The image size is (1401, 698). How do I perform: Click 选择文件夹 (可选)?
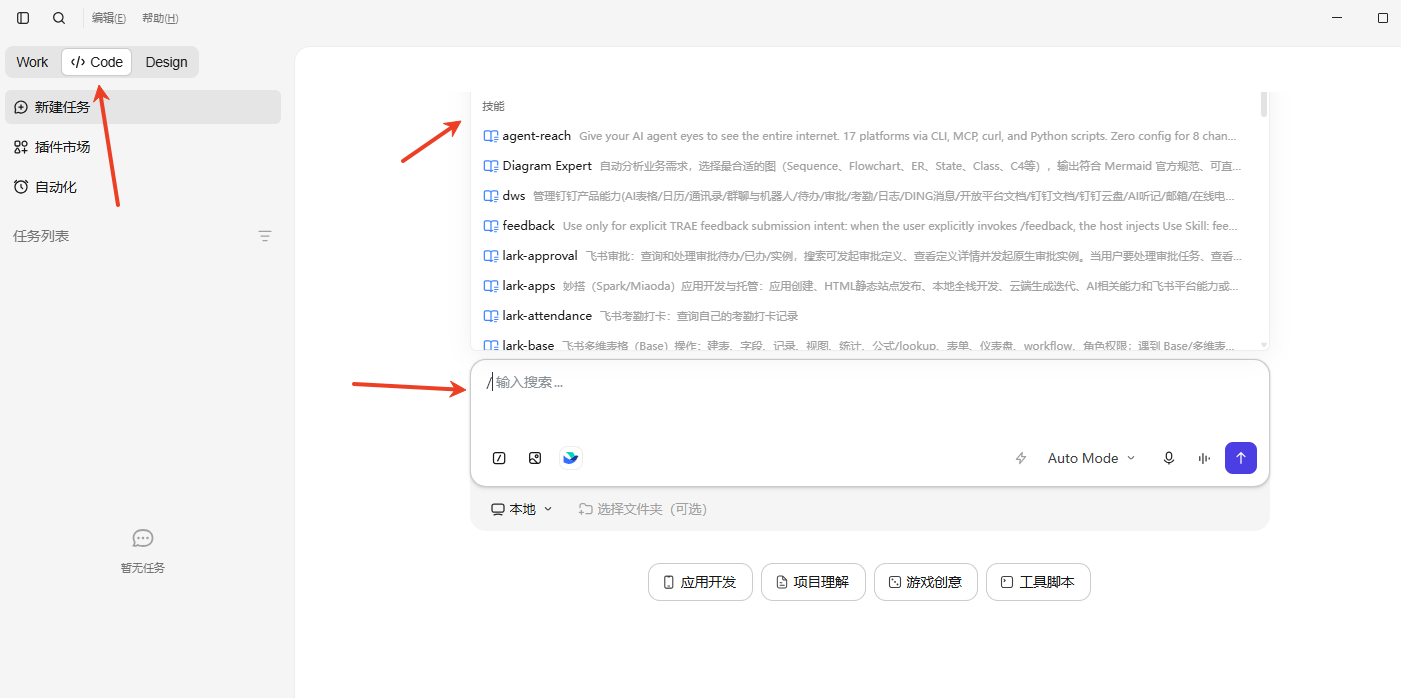click(x=642, y=509)
